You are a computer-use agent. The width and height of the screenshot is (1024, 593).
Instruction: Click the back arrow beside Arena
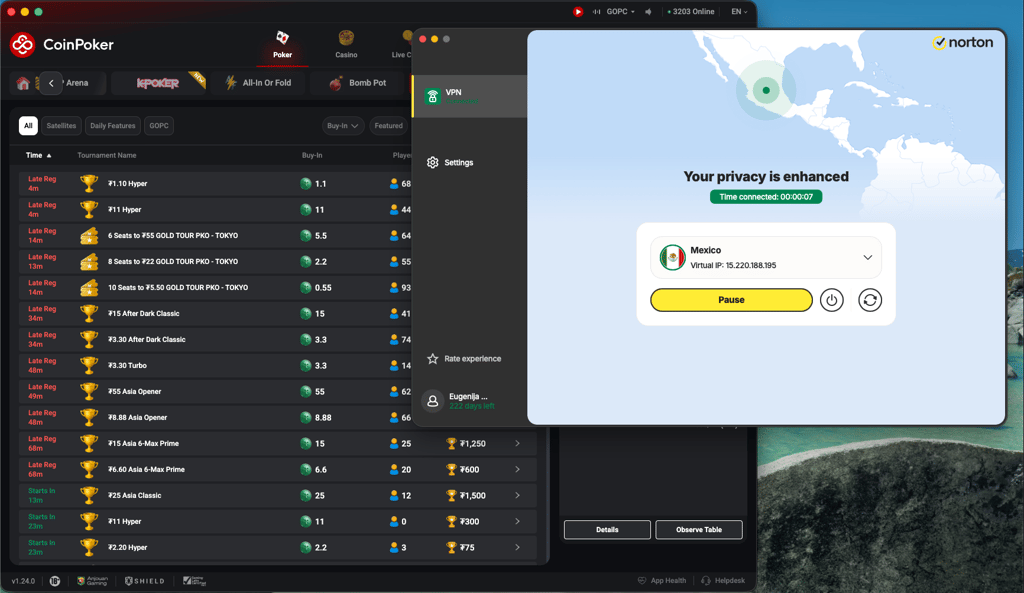[x=51, y=83]
